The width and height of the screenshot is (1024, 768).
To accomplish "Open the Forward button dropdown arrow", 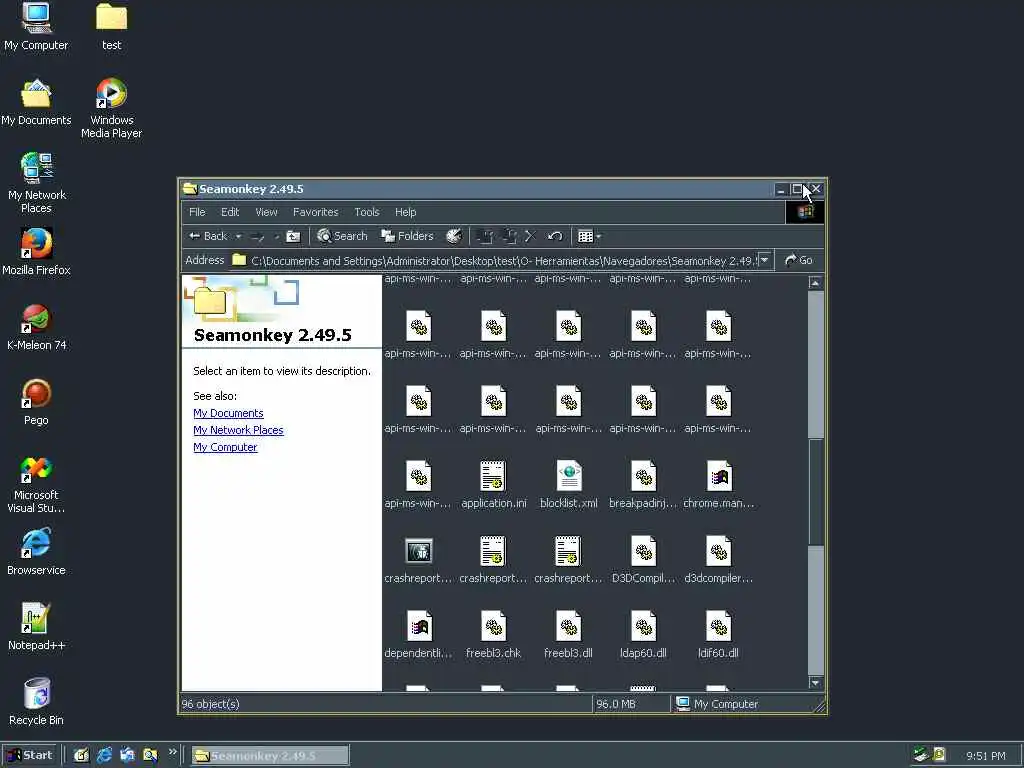I will 276,236.
